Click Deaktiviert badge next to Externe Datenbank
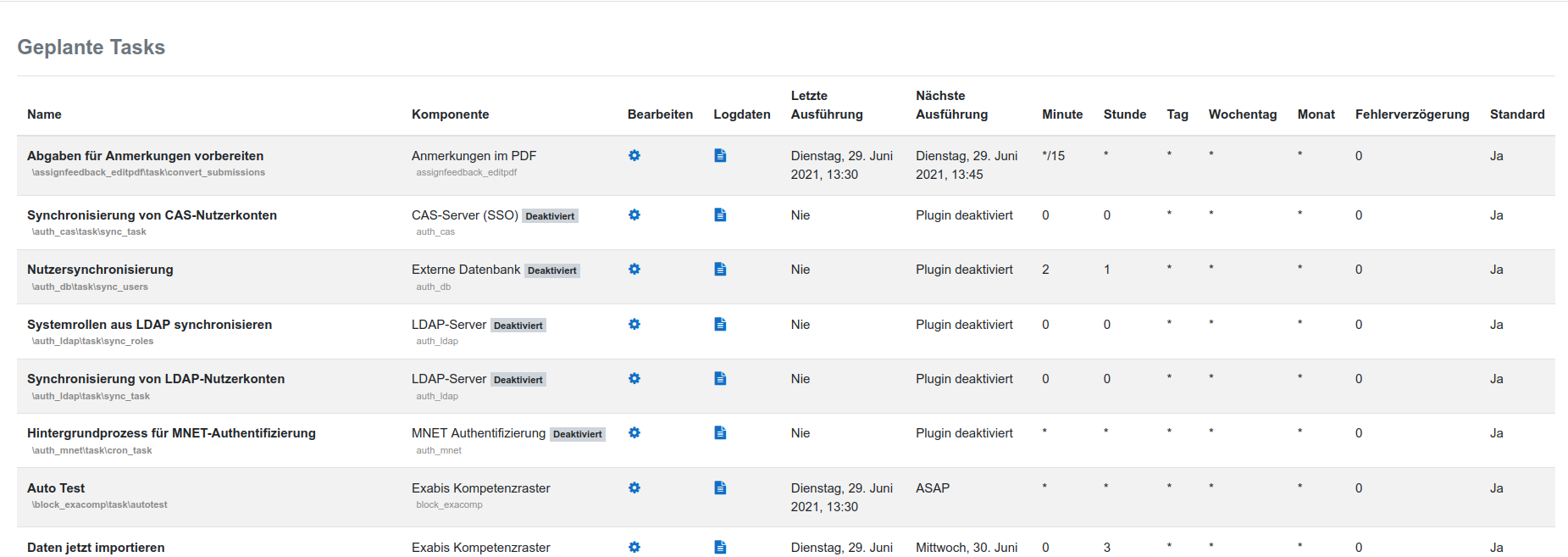The image size is (1568, 557). [x=552, y=270]
